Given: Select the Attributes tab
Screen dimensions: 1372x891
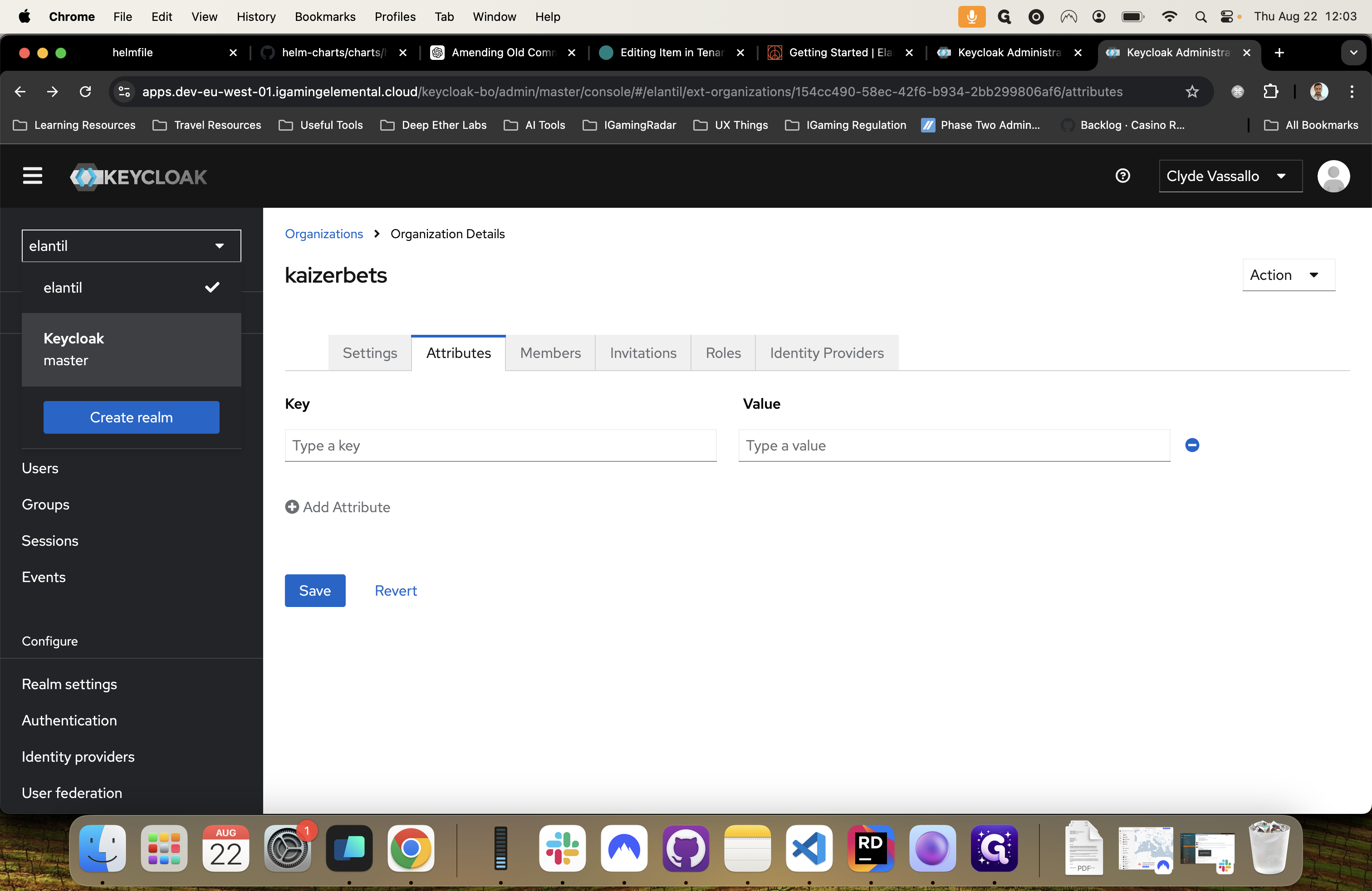Looking at the screenshot, I should [x=458, y=352].
